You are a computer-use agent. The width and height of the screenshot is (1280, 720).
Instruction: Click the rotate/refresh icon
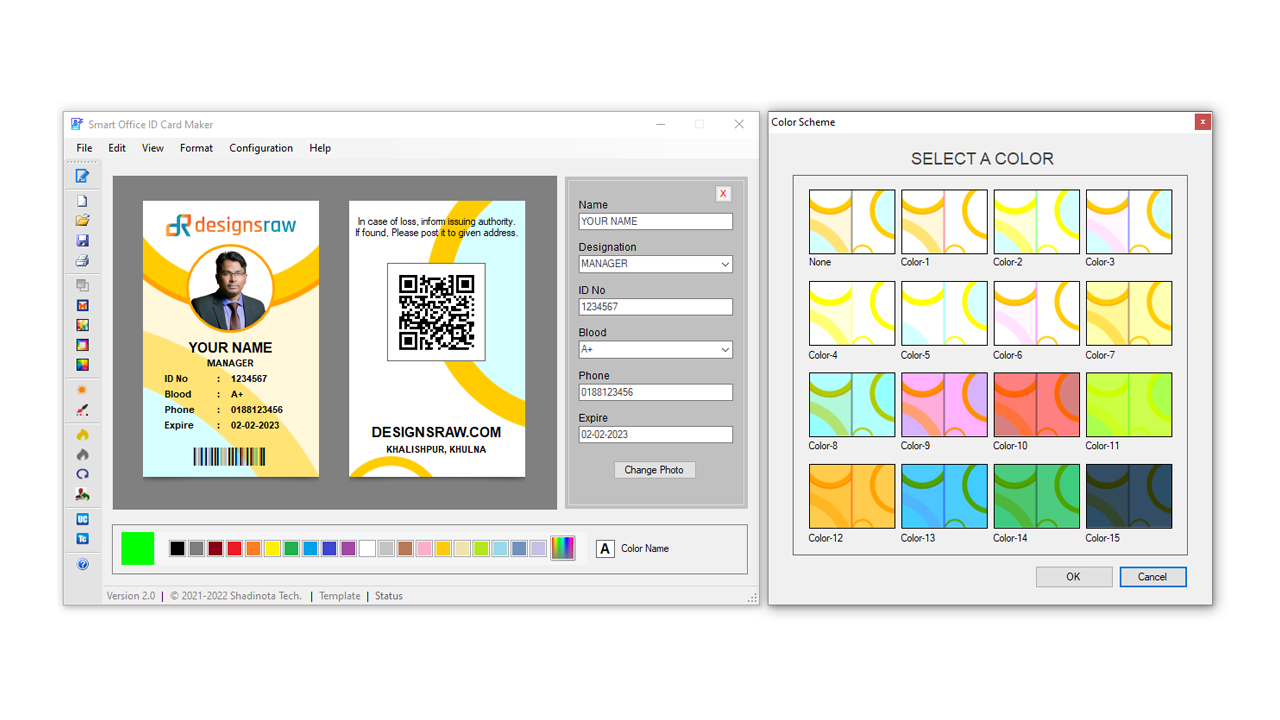[82, 473]
